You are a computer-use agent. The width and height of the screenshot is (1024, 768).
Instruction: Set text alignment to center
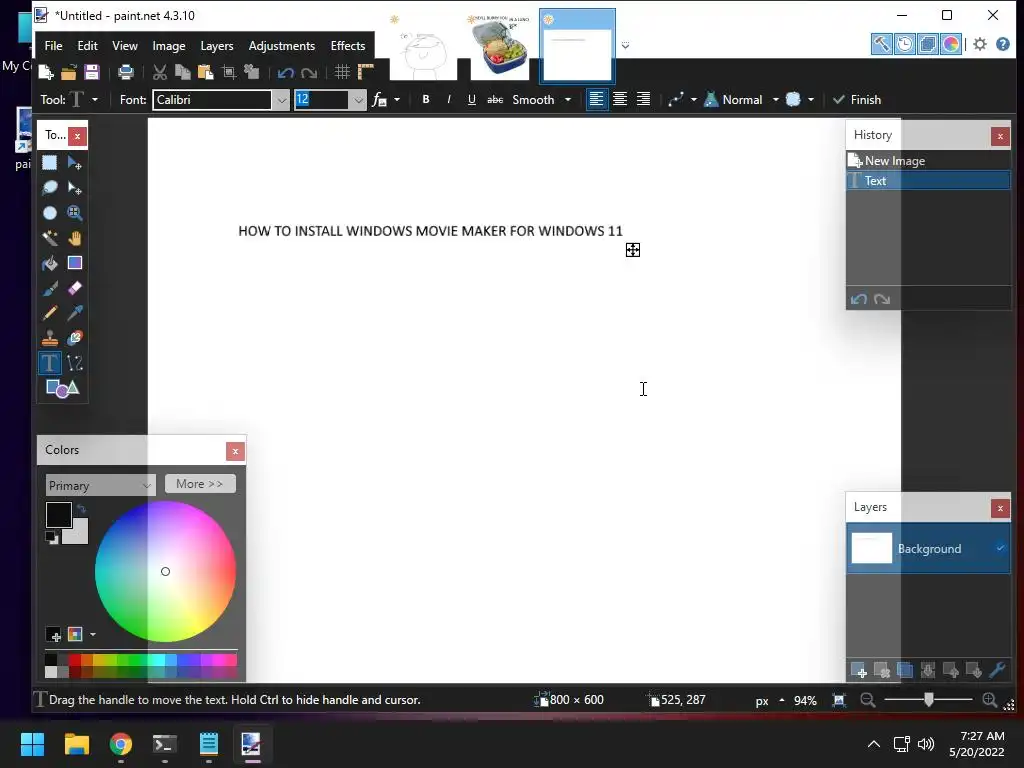pos(620,99)
